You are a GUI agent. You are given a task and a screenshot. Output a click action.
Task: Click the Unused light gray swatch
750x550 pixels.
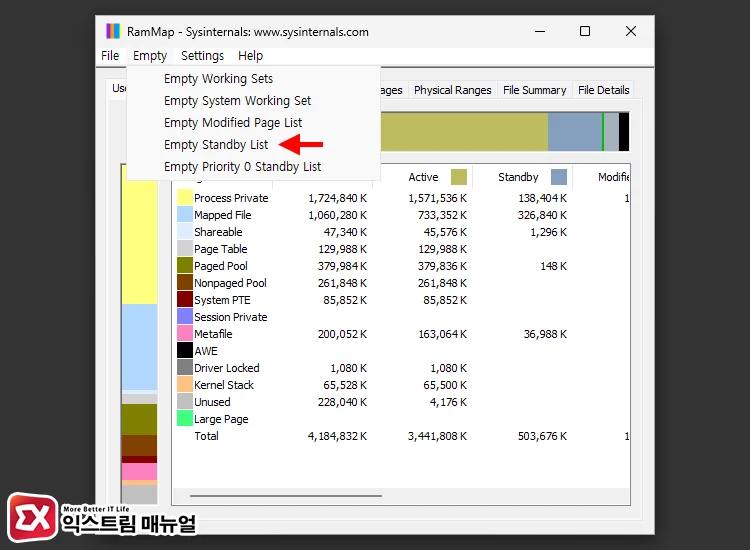(x=185, y=401)
